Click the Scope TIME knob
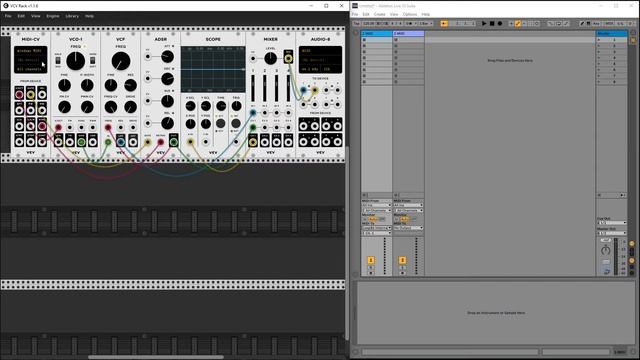The image size is (640, 360). pyautogui.click(x=221, y=106)
